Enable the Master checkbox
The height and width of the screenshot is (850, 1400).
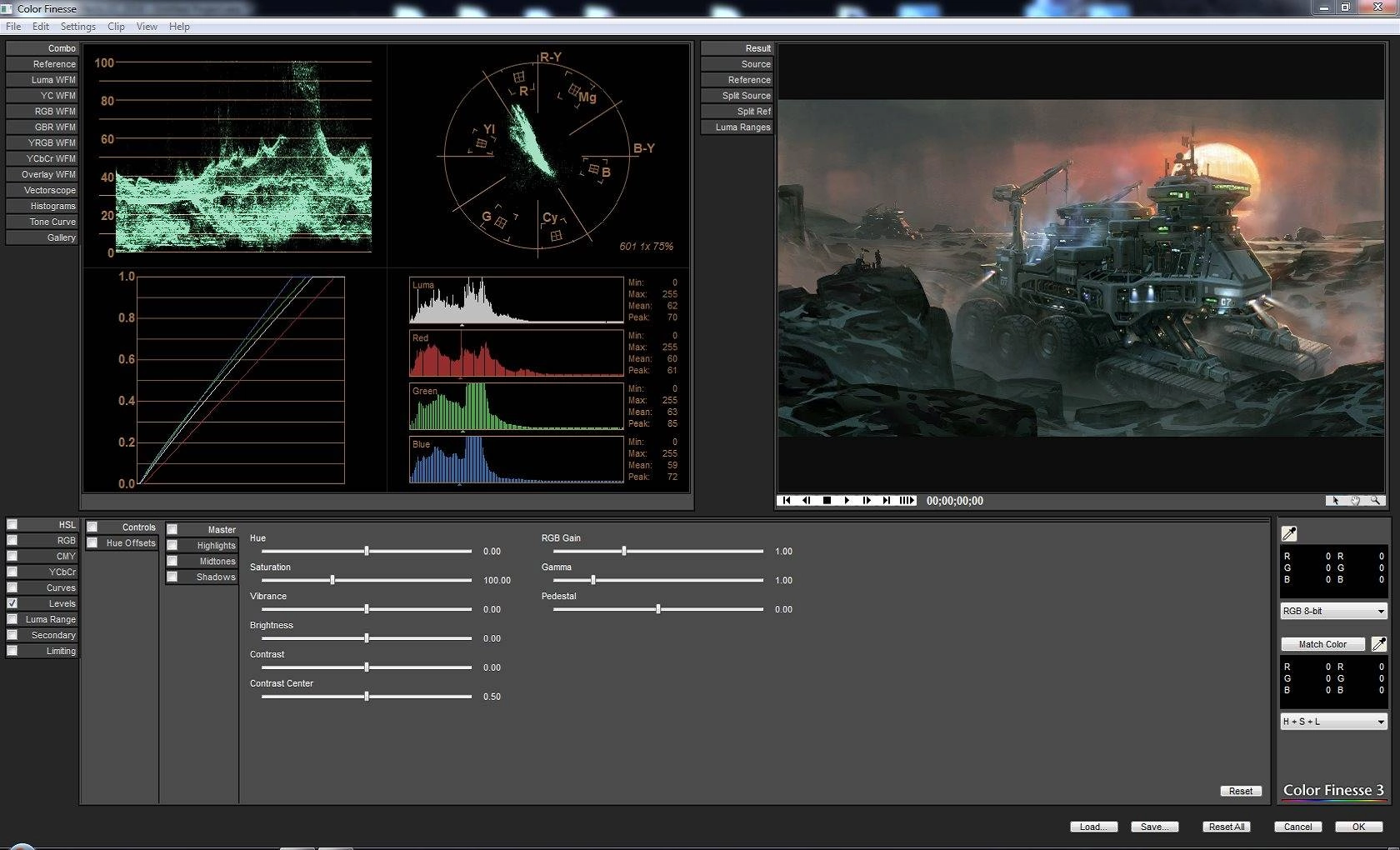[x=172, y=529]
